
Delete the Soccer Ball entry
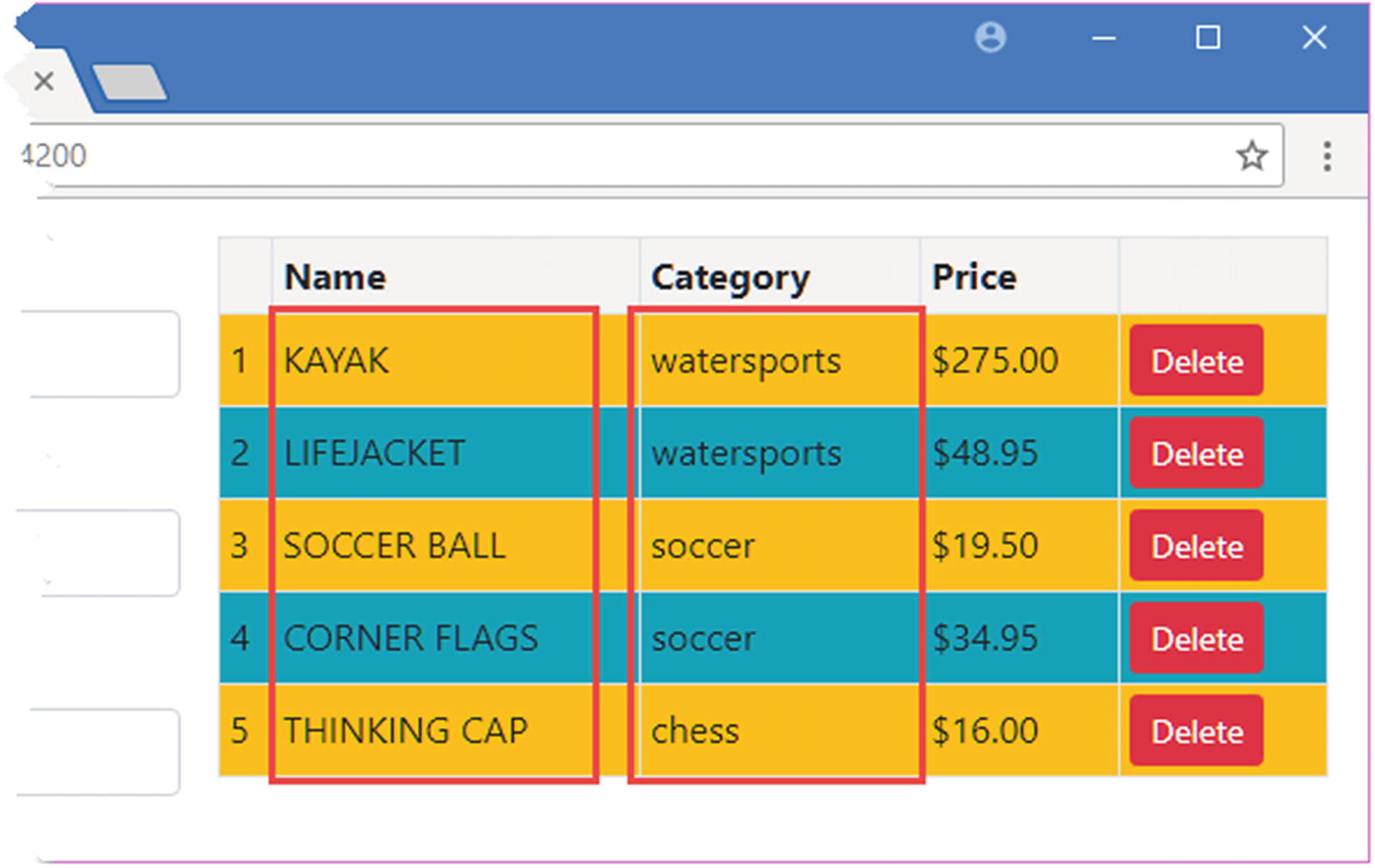point(1196,546)
